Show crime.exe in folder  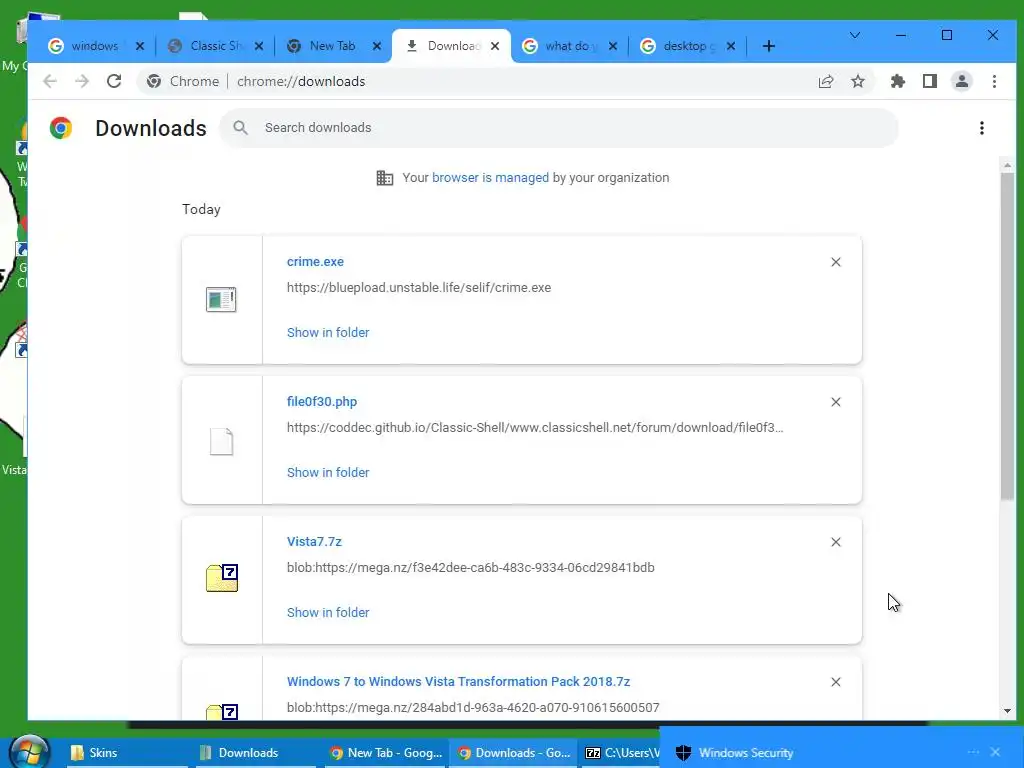[x=328, y=332]
